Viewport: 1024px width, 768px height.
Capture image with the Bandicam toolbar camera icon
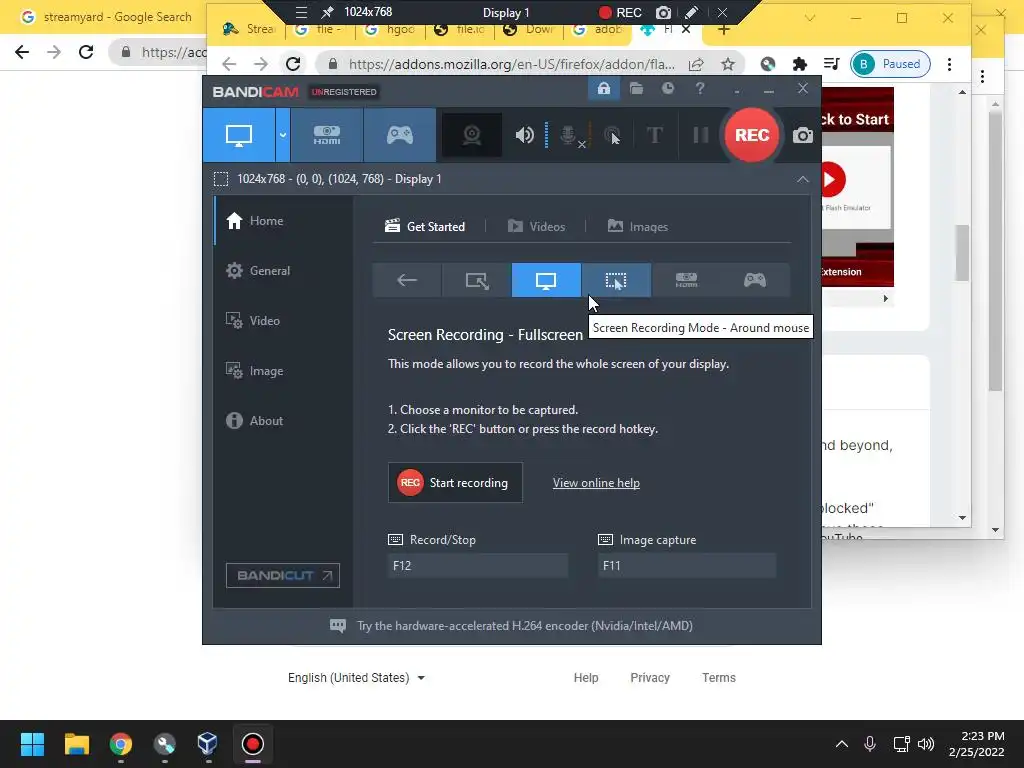click(x=803, y=135)
